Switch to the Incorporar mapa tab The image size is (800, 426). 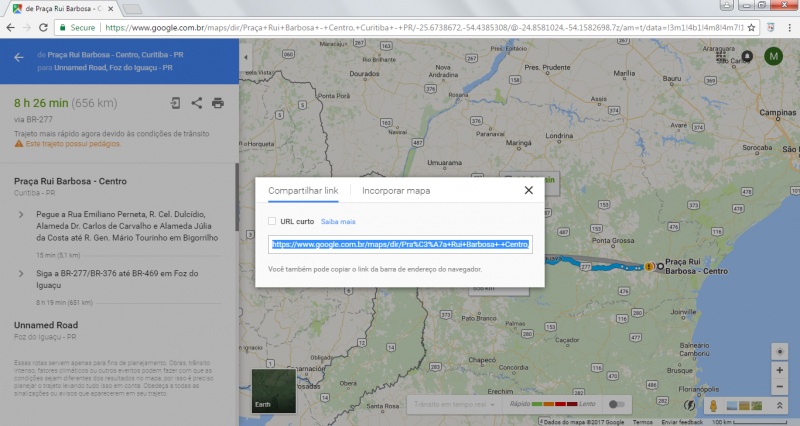tap(396, 190)
